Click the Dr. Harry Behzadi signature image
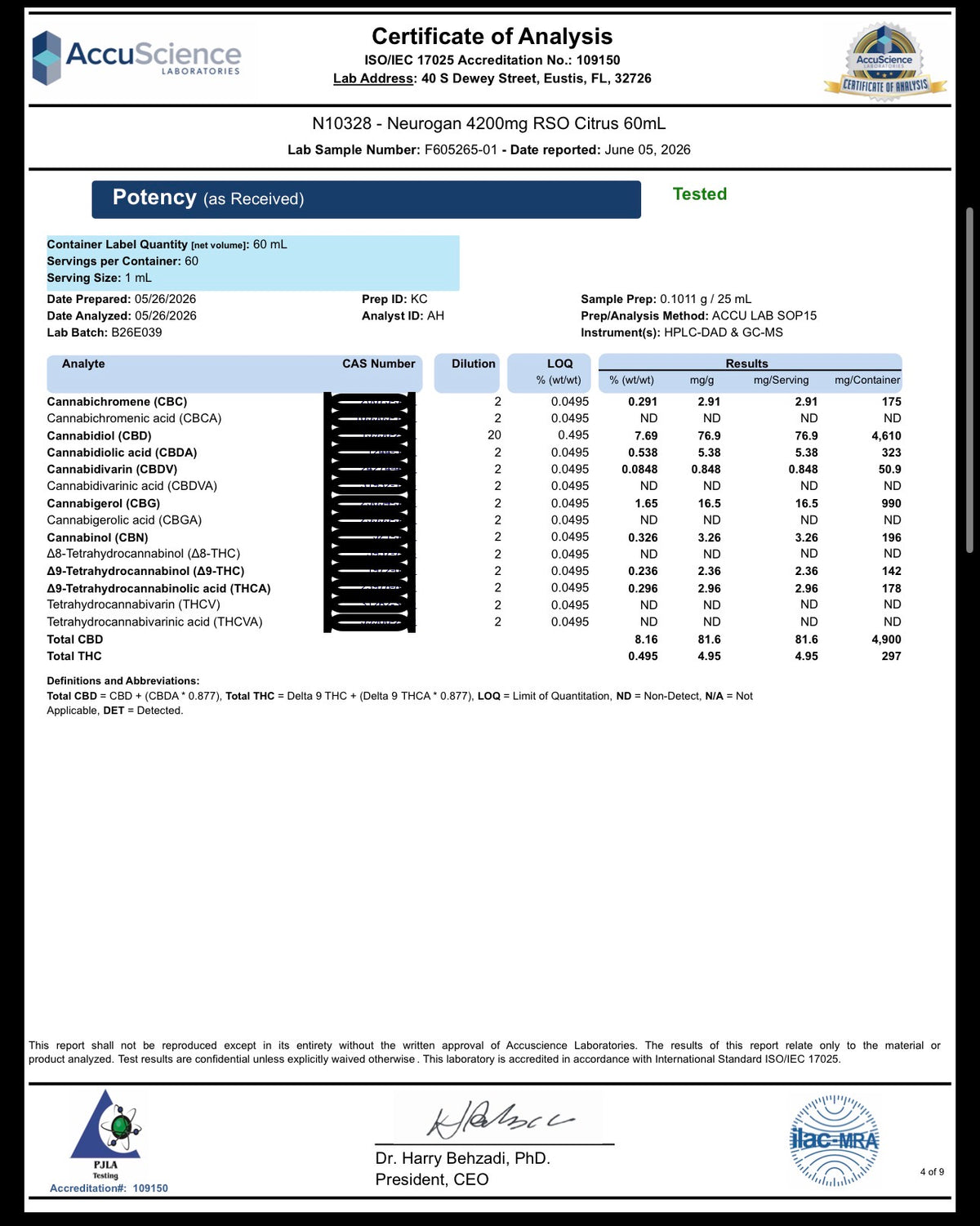 click(x=501, y=1119)
